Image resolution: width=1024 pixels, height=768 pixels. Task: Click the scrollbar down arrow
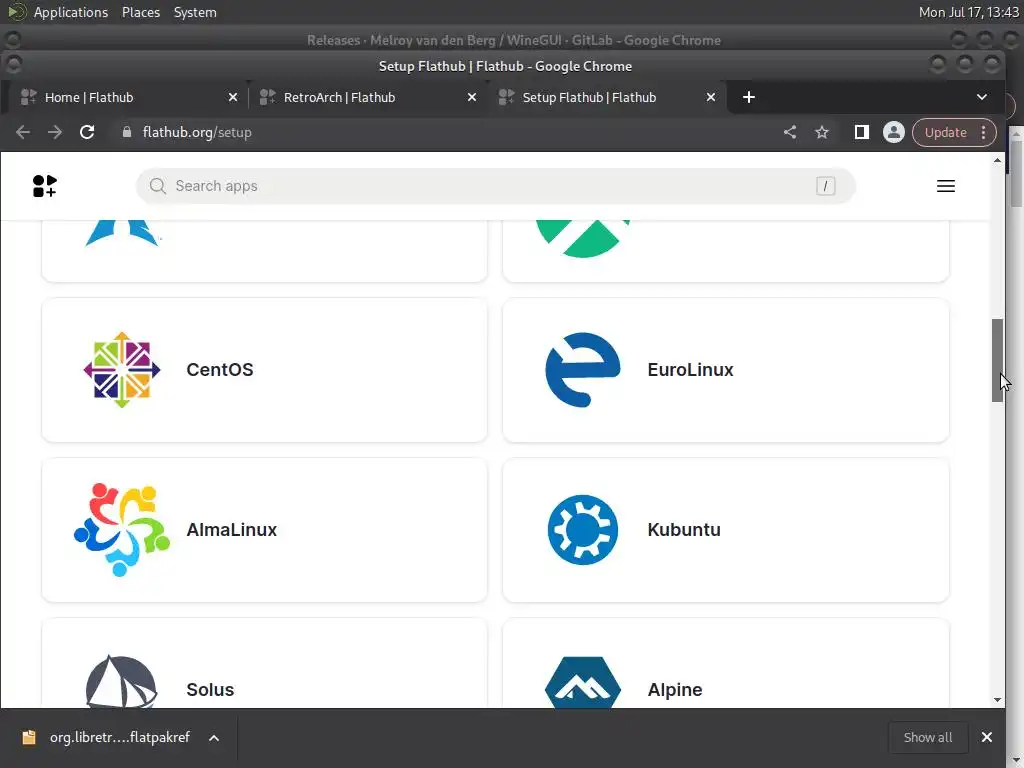coord(997,699)
